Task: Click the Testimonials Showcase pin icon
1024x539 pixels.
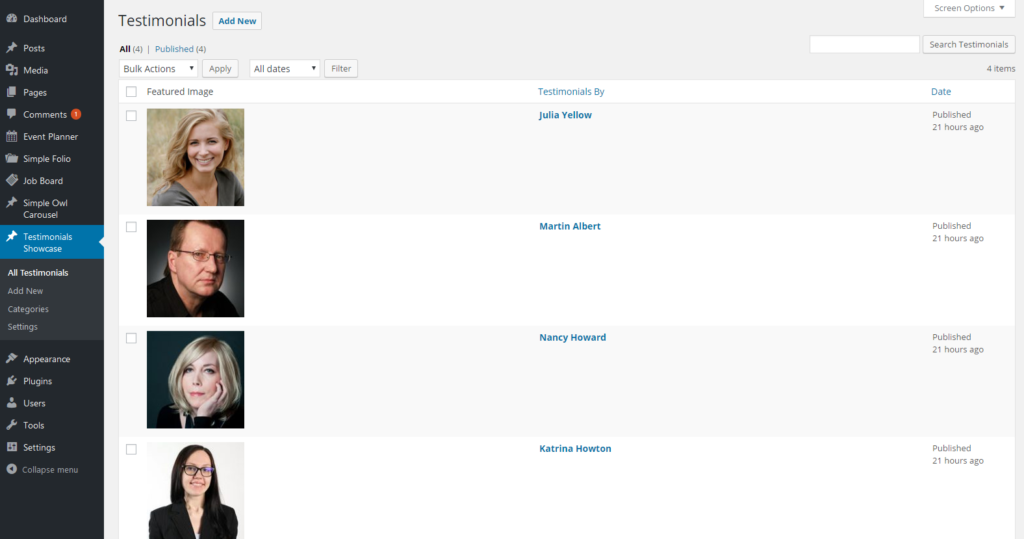Action: pos(12,237)
